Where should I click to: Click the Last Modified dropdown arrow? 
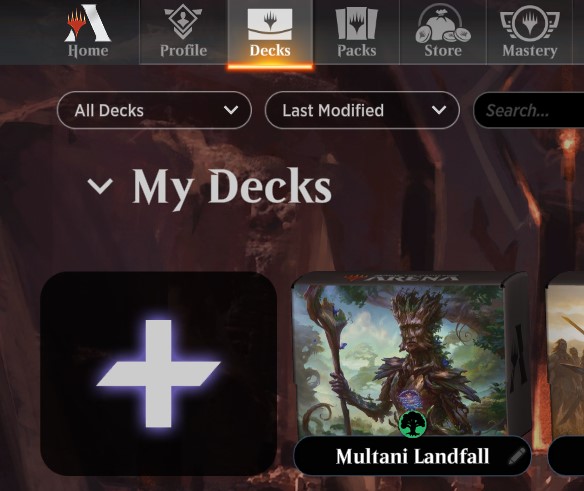(x=439, y=110)
